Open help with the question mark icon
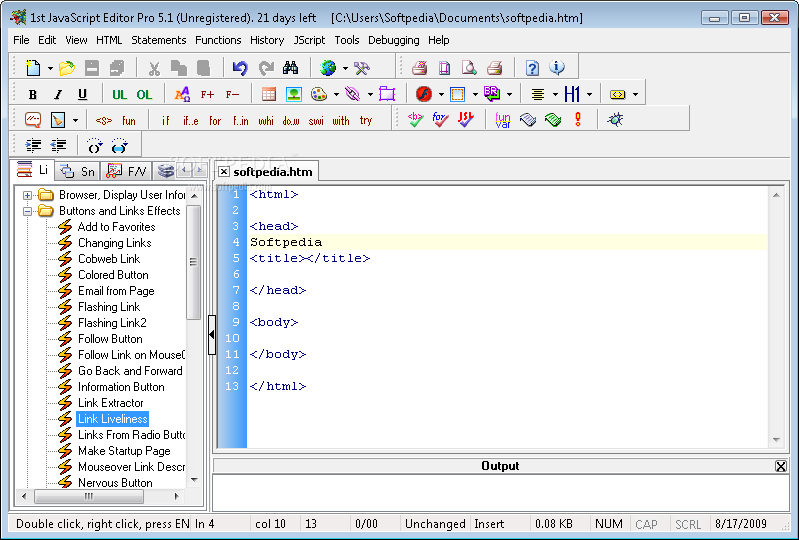799x540 pixels. coord(532,68)
